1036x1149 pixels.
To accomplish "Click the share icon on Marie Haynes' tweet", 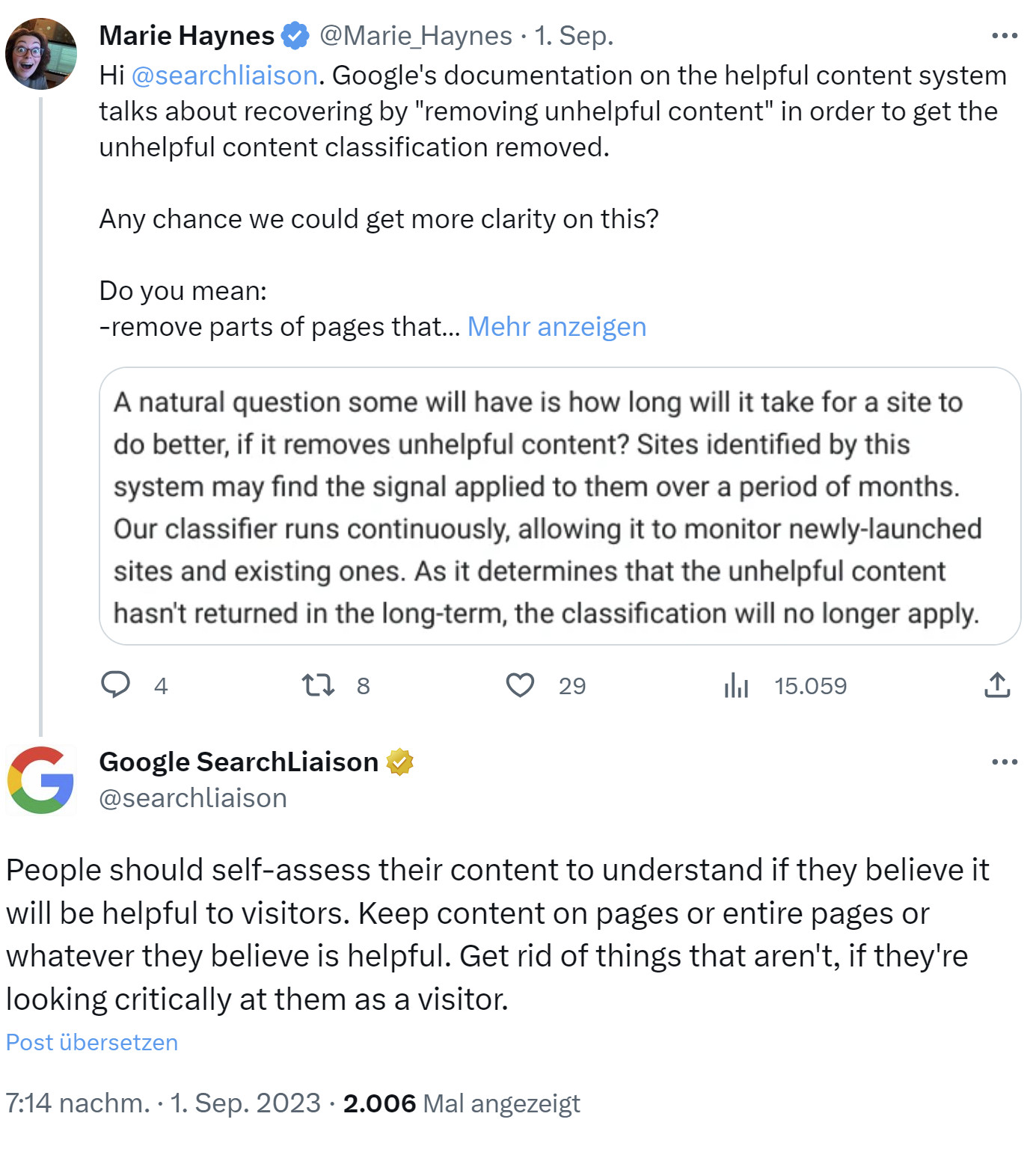I will 997,685.
